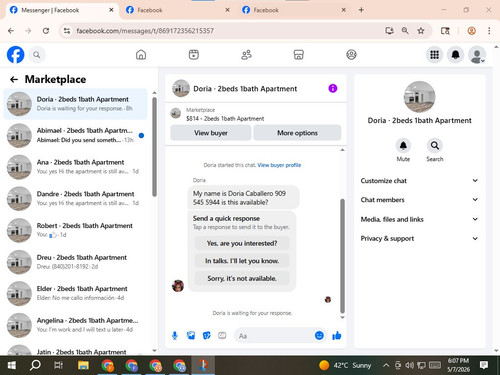The width and height of the screenshot is (500, 375).
Task: Open File Explorer from taskbar
Action: (83, 365)
